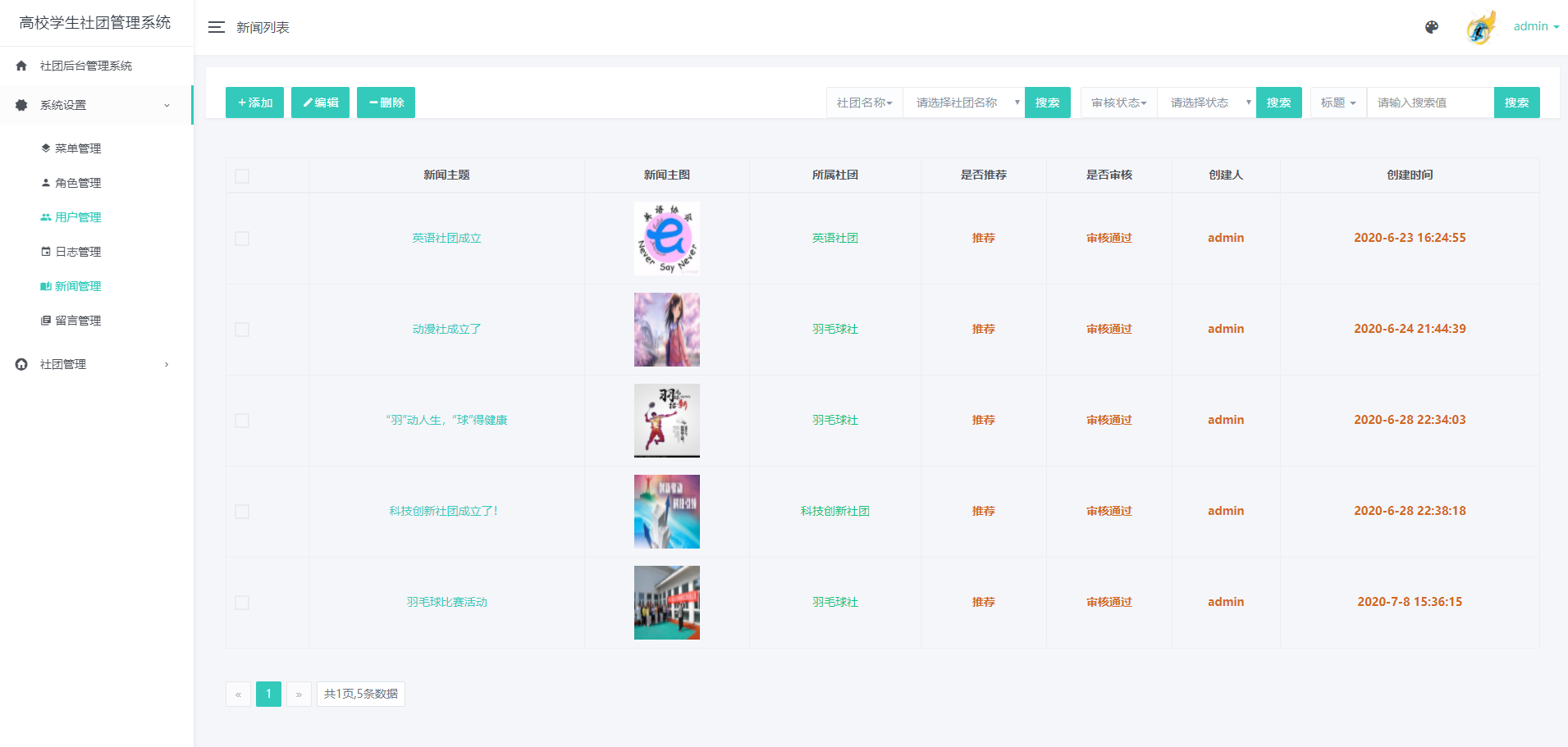The width and height of the screenshot is (1568, 747).
Task: Click the 高校学生社团管理系统 title
Action: pyautogui.click(x=95, y=23)
